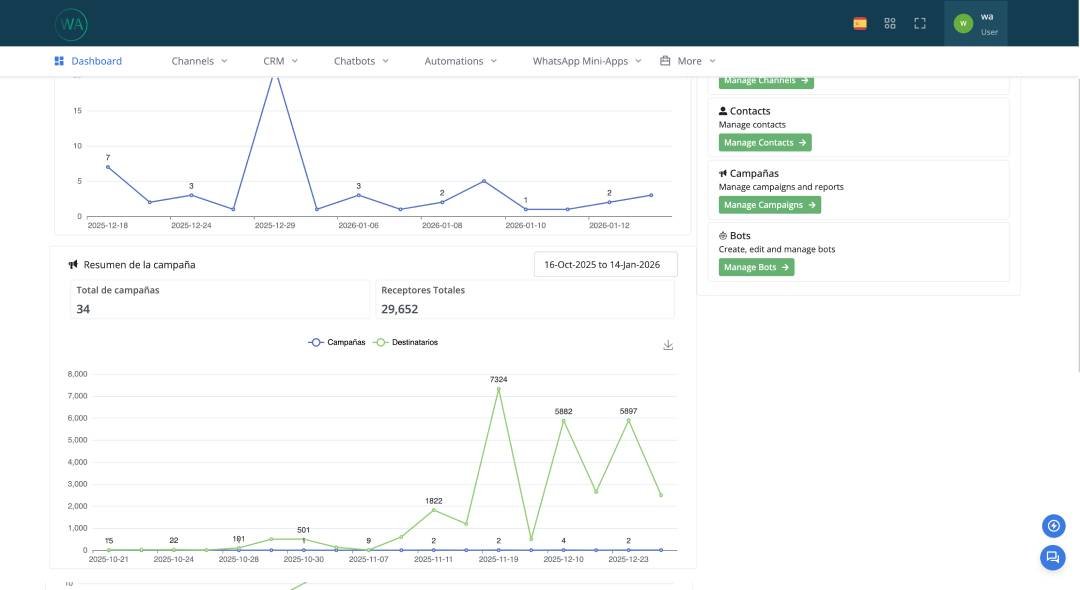This screenshot has width=1080, height=590.
Task: Expand the CRM dropdown menu
Action: click(280, 61)
